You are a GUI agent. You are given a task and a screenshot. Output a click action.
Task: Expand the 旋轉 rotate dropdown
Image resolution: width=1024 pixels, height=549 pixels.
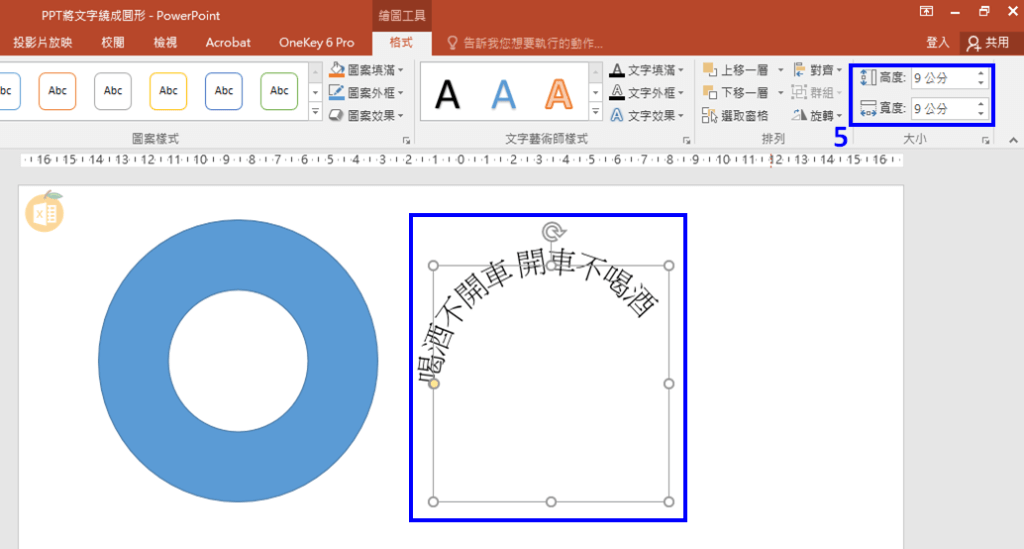click(817, 115)
